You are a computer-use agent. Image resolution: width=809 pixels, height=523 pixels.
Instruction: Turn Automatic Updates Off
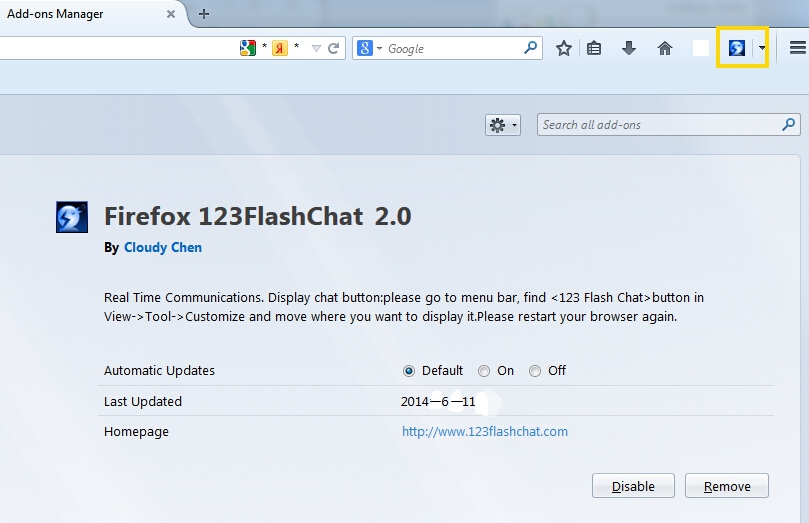[535, 371]
